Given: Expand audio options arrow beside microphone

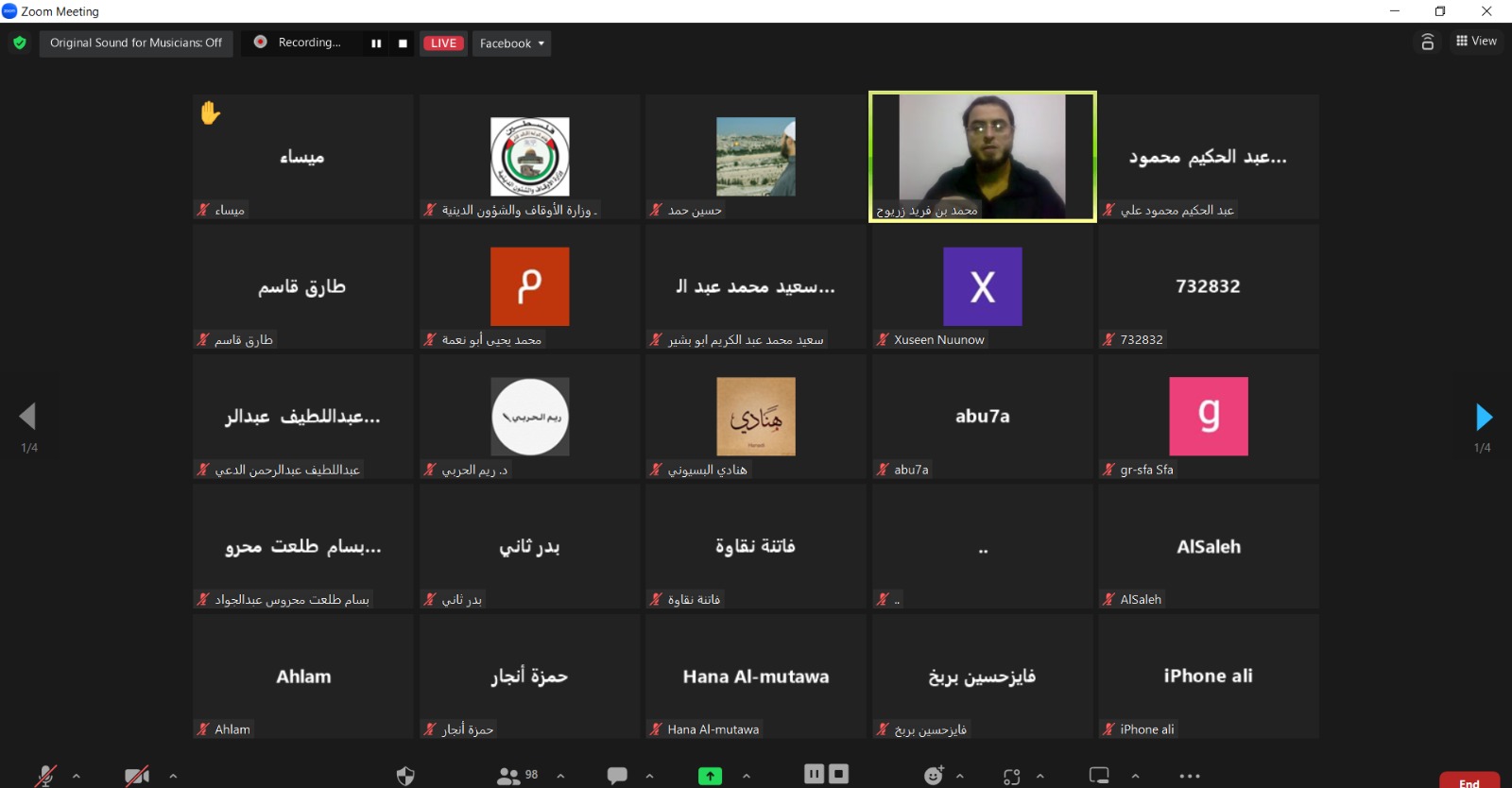Looking at the screenshot, I should (77, 776).
